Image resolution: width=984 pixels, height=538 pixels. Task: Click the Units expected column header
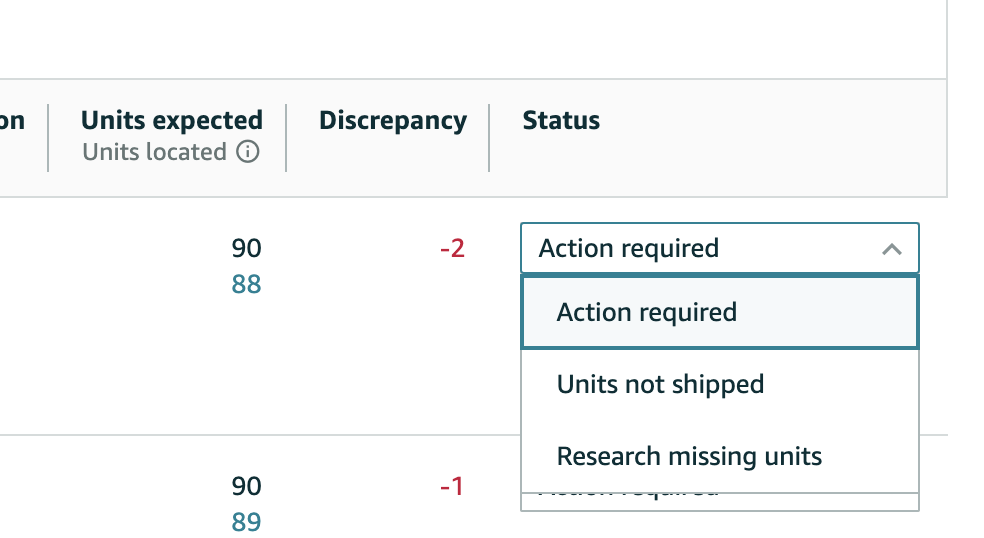click(x=172, y=120)
